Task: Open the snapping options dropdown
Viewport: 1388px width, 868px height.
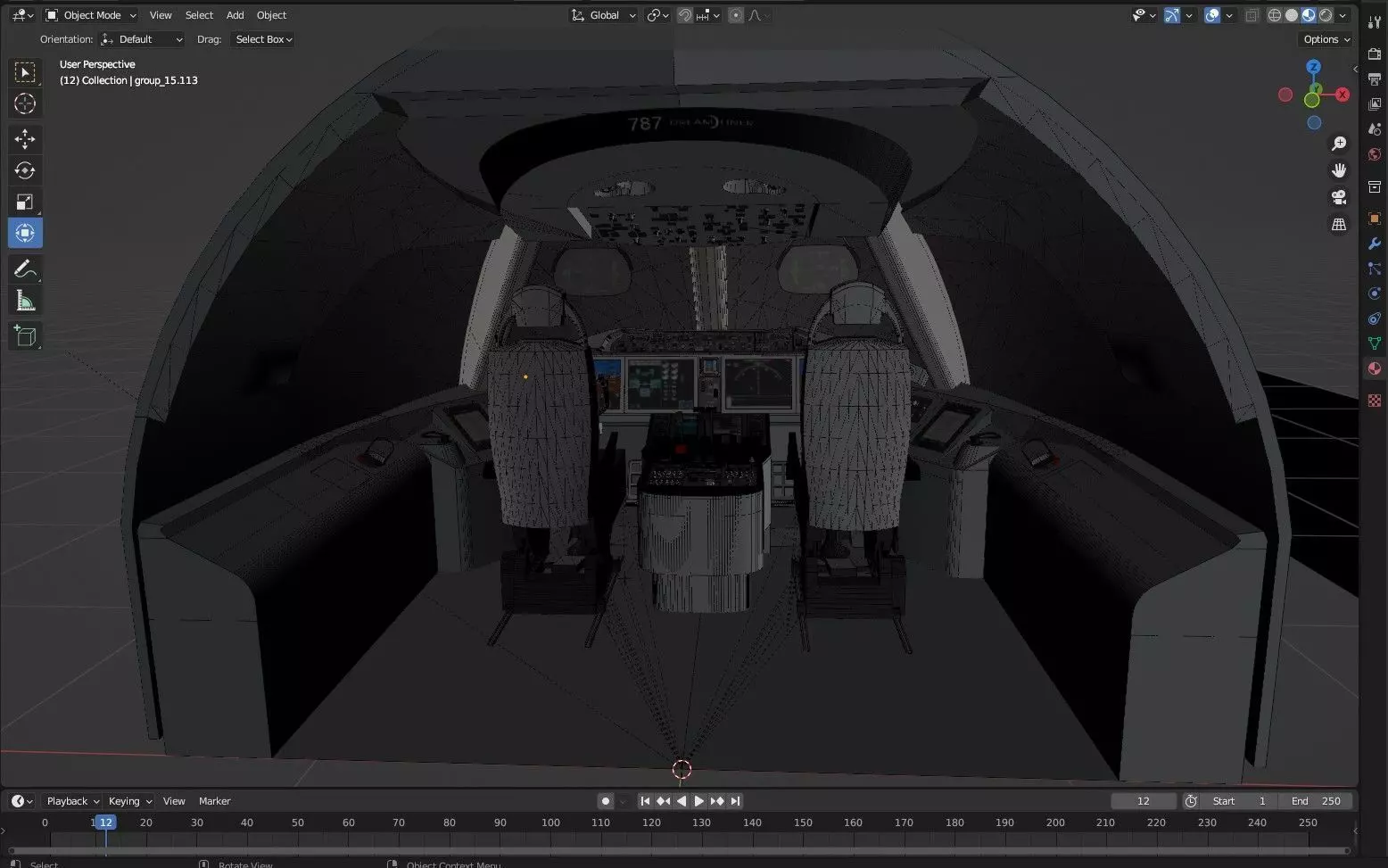Action: [x=708, y=15]
